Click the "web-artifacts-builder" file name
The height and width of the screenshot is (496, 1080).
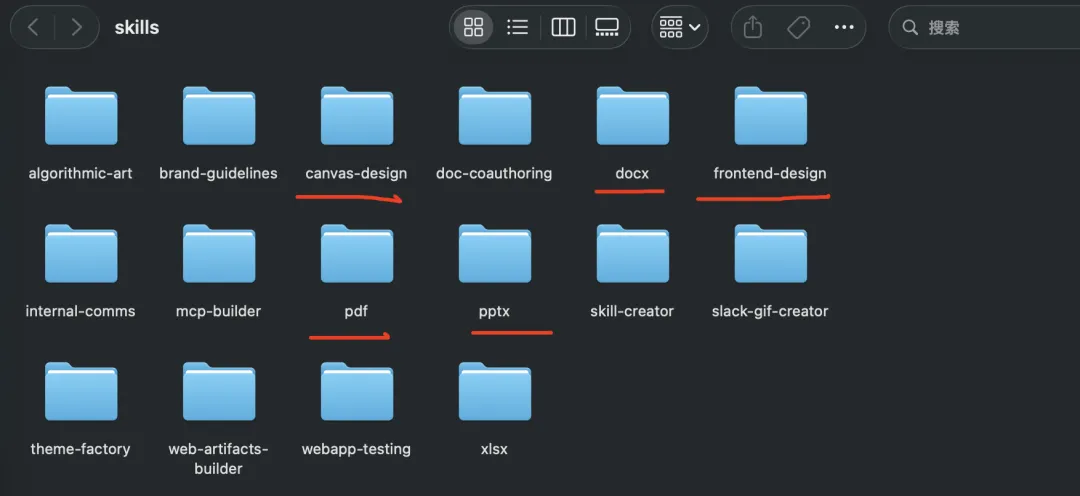coord(218,459)
